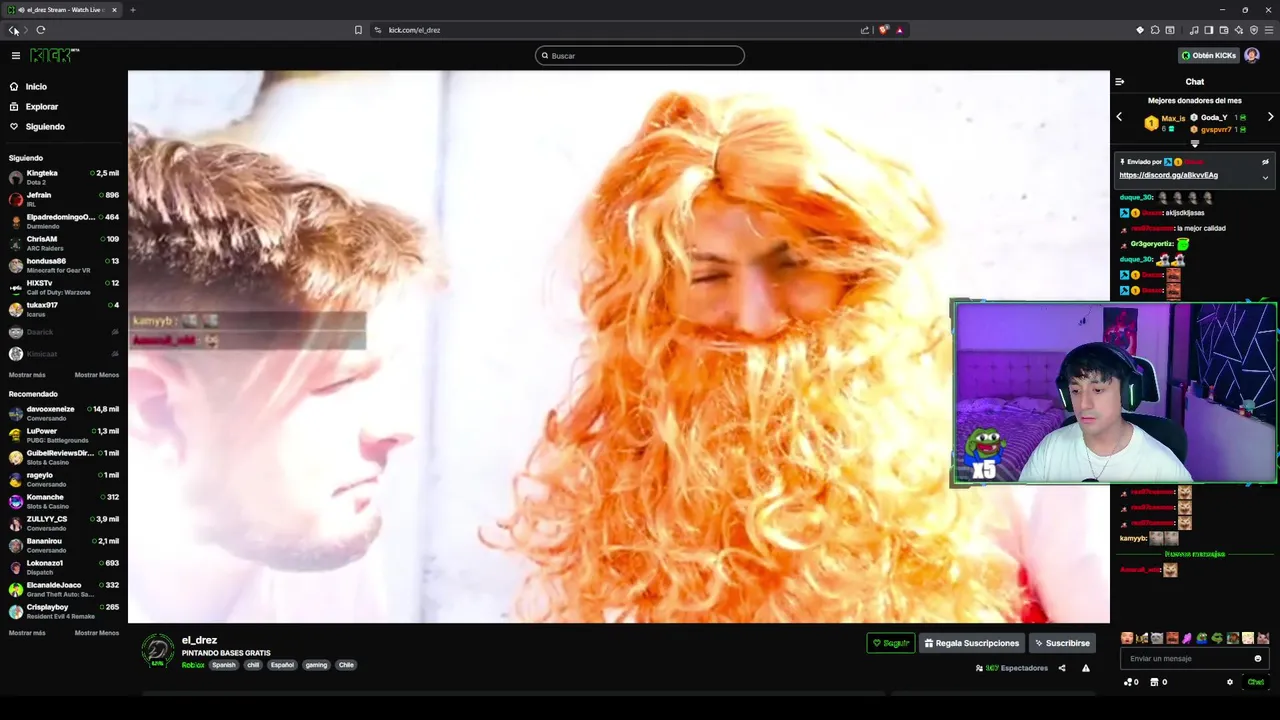Open the user profile avatar menu

1252,56
